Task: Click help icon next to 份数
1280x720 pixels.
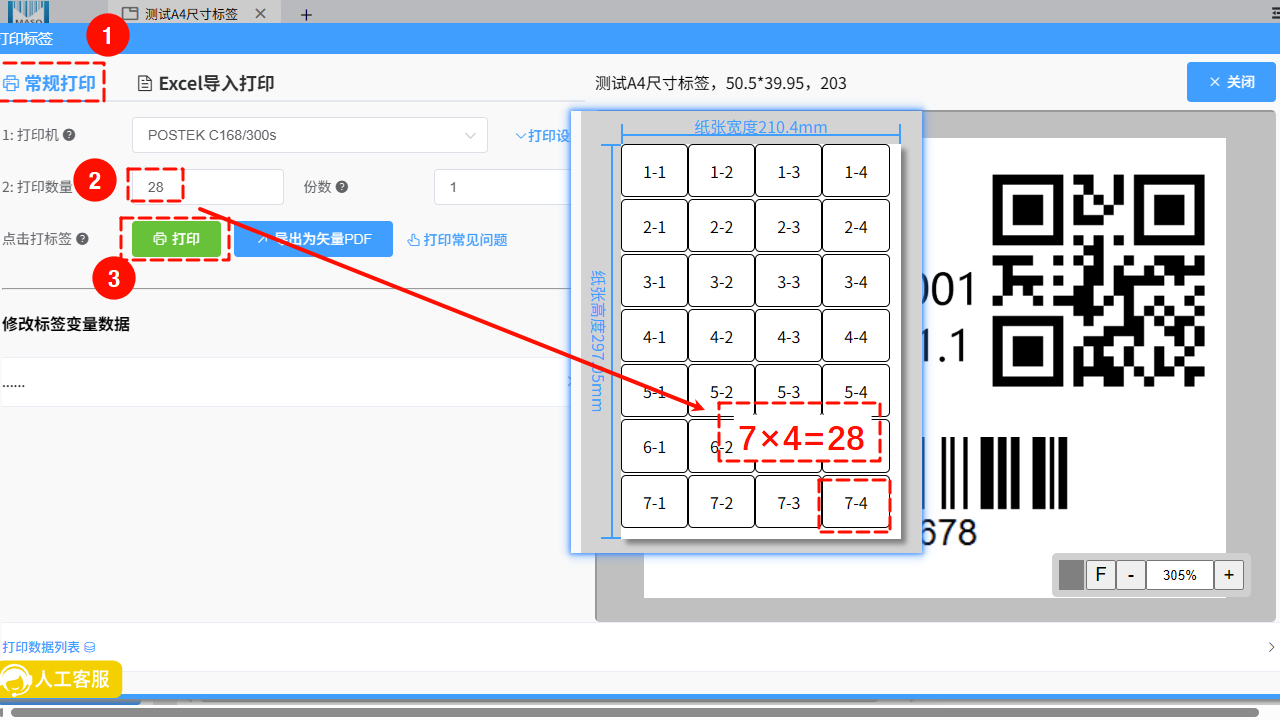Action: (x=342, y=187)
